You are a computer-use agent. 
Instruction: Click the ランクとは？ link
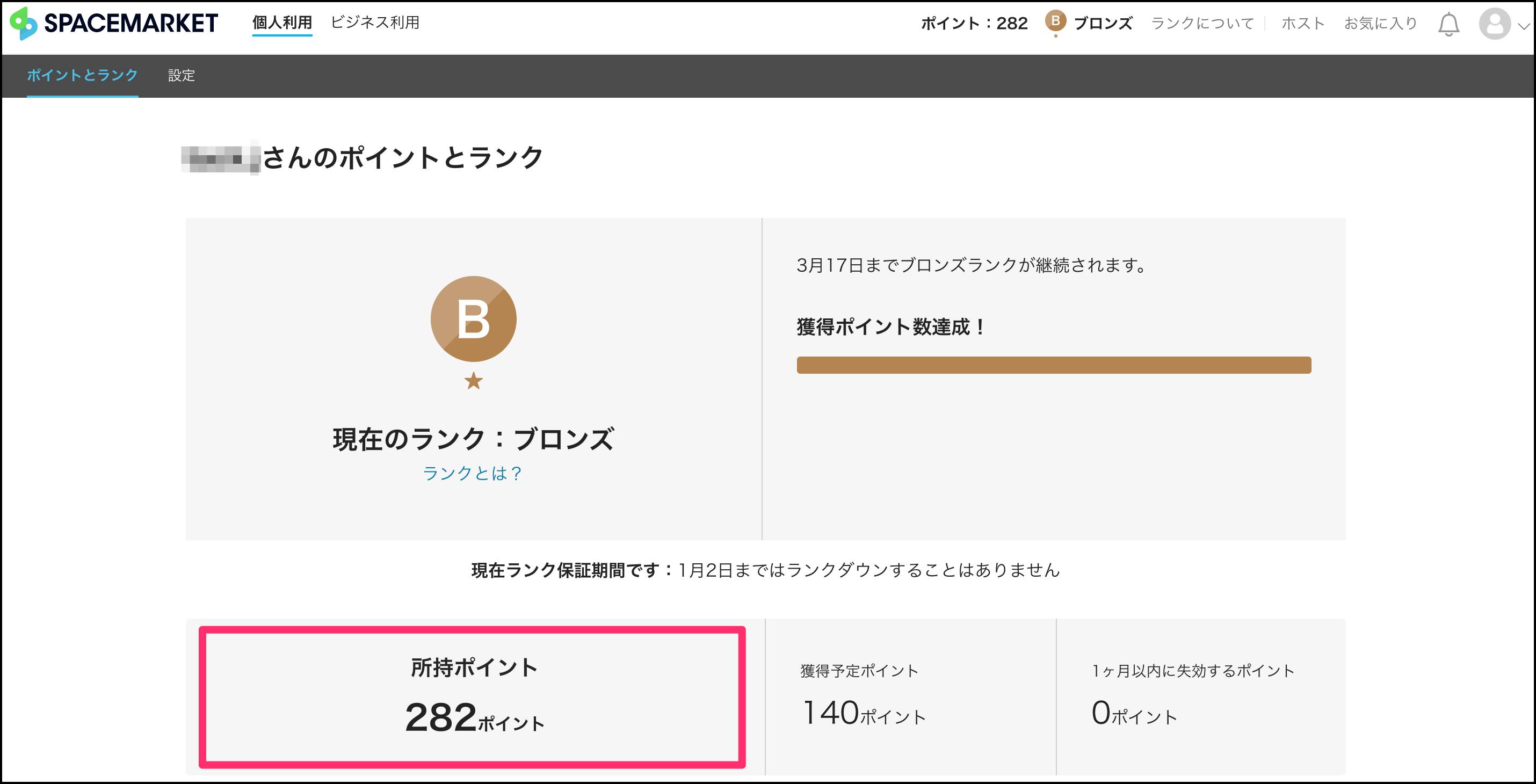tap(473, 474)
